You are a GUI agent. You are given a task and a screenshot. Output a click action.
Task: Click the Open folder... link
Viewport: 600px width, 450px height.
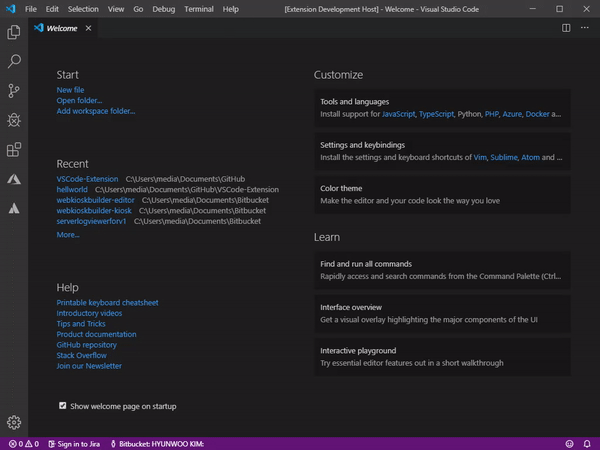coord(79,101)
